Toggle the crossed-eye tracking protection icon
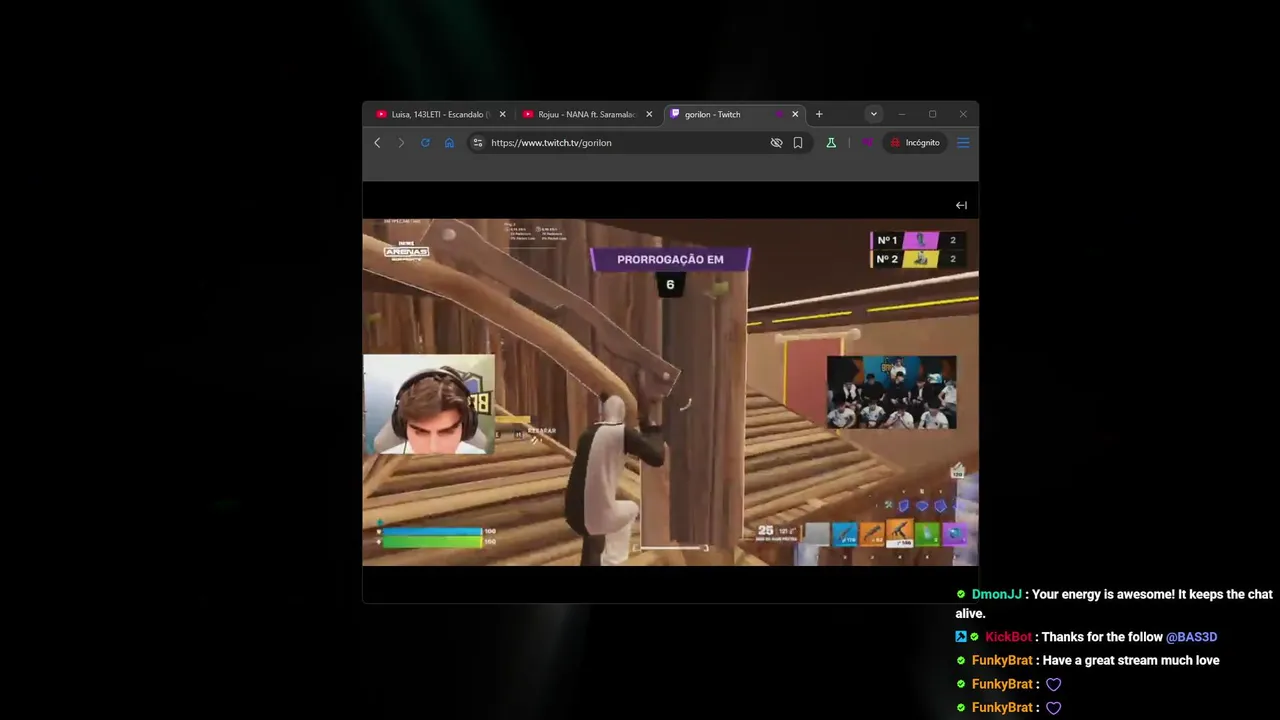The image size is (1280, 720). [776, 143]
